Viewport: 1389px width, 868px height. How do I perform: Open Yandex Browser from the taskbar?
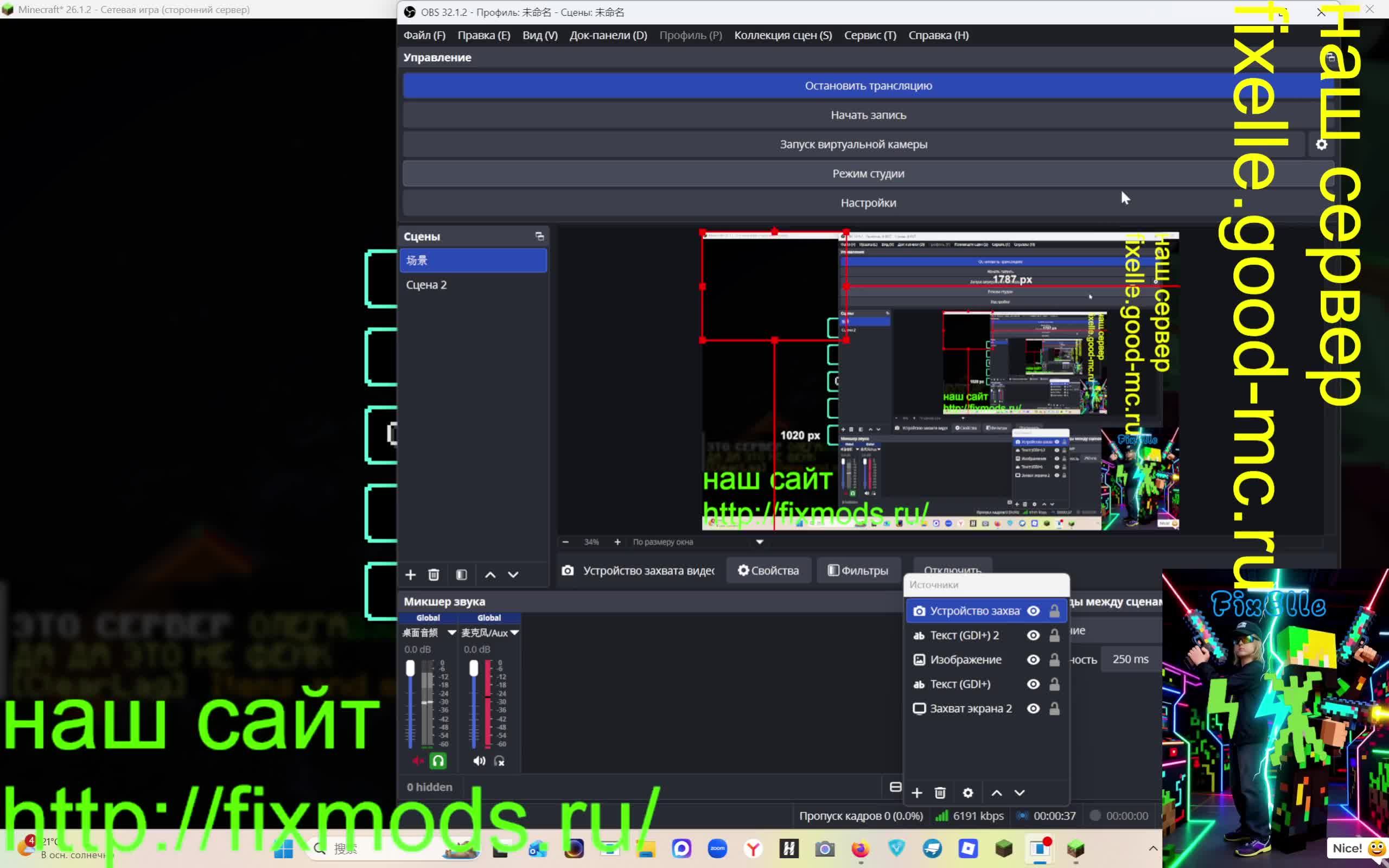pos(753,848)
